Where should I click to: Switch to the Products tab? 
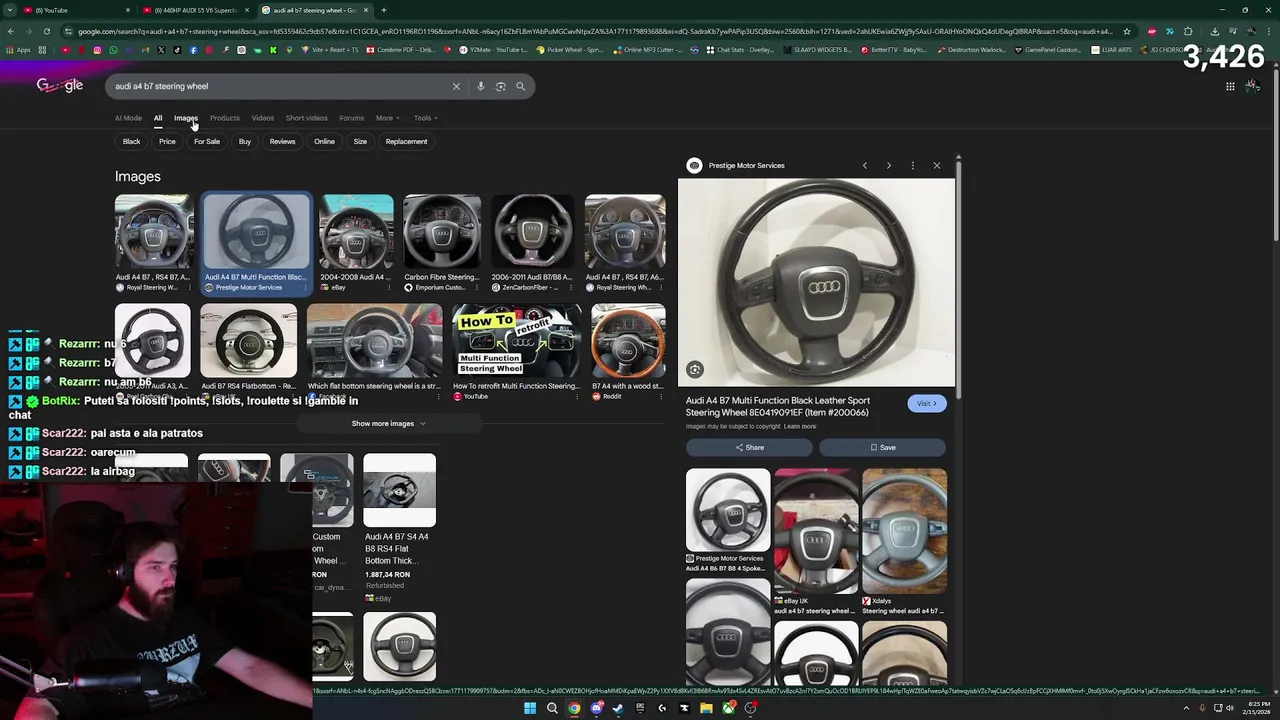click(x=224, y=118)
